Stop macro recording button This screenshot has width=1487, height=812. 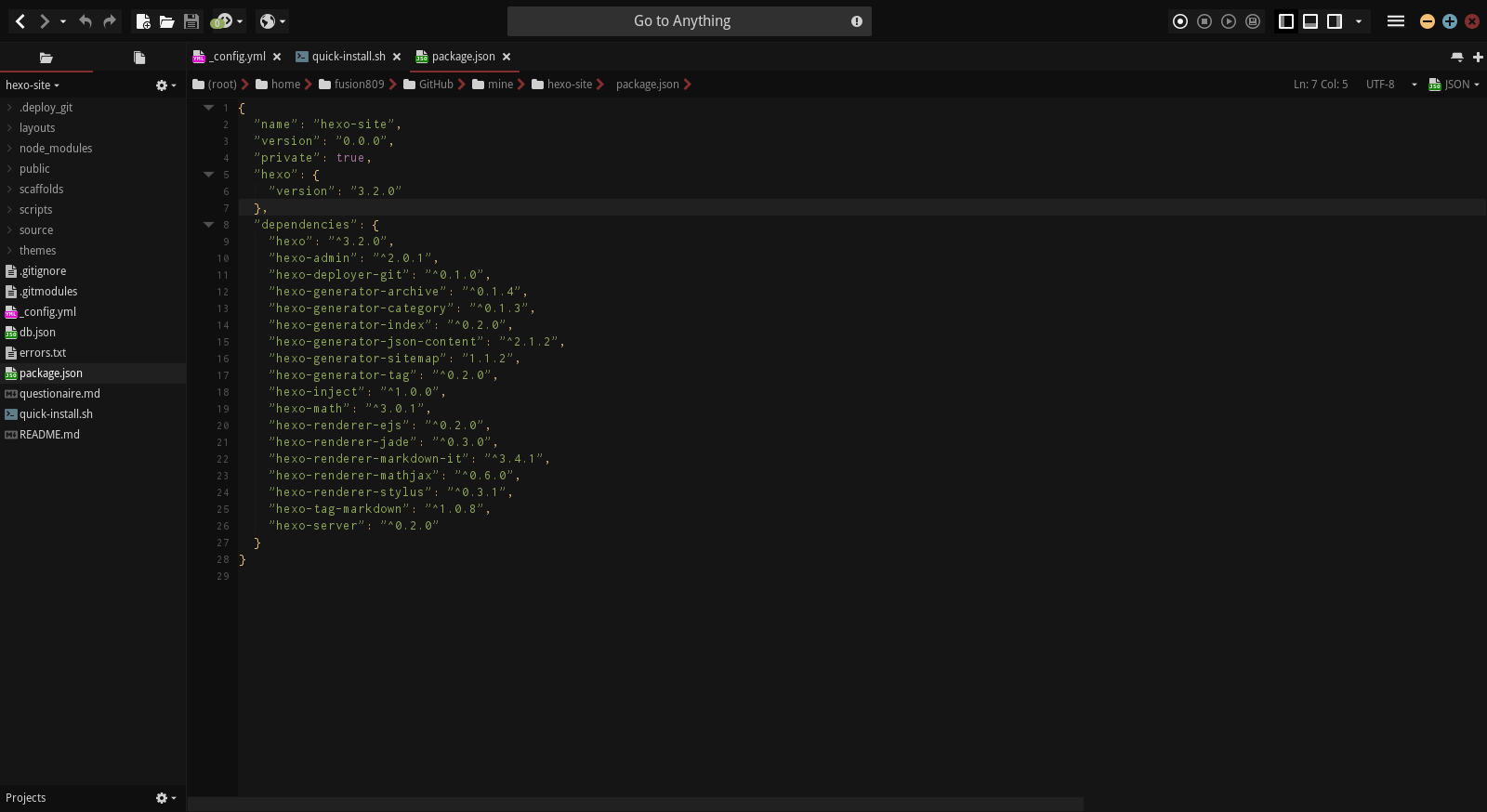(1204, 20)
